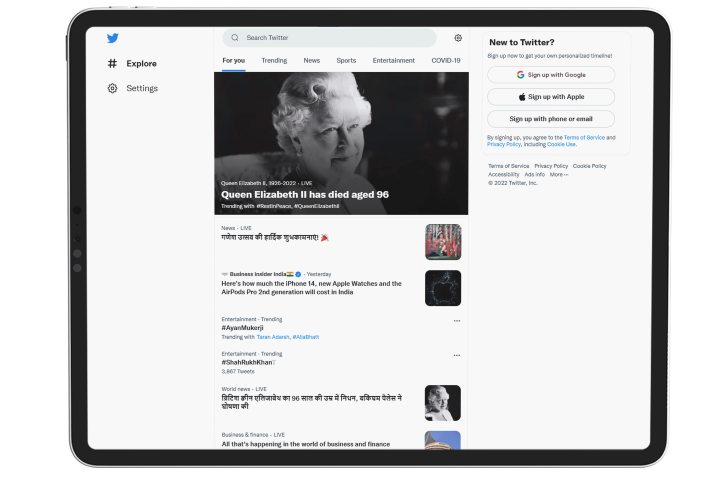Open more options for #AyanMukerji trend

click(457, 321)
